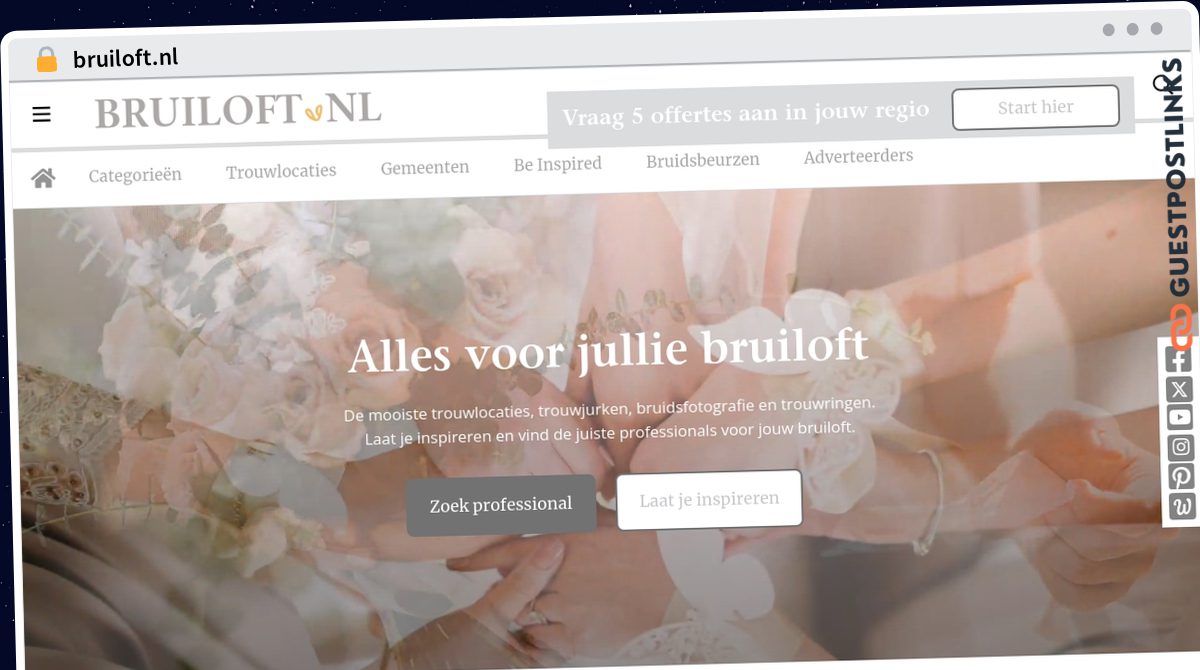Click the search magnifier icon
The height and width of the screenshot is (670, 1200).
[1162, 84]
